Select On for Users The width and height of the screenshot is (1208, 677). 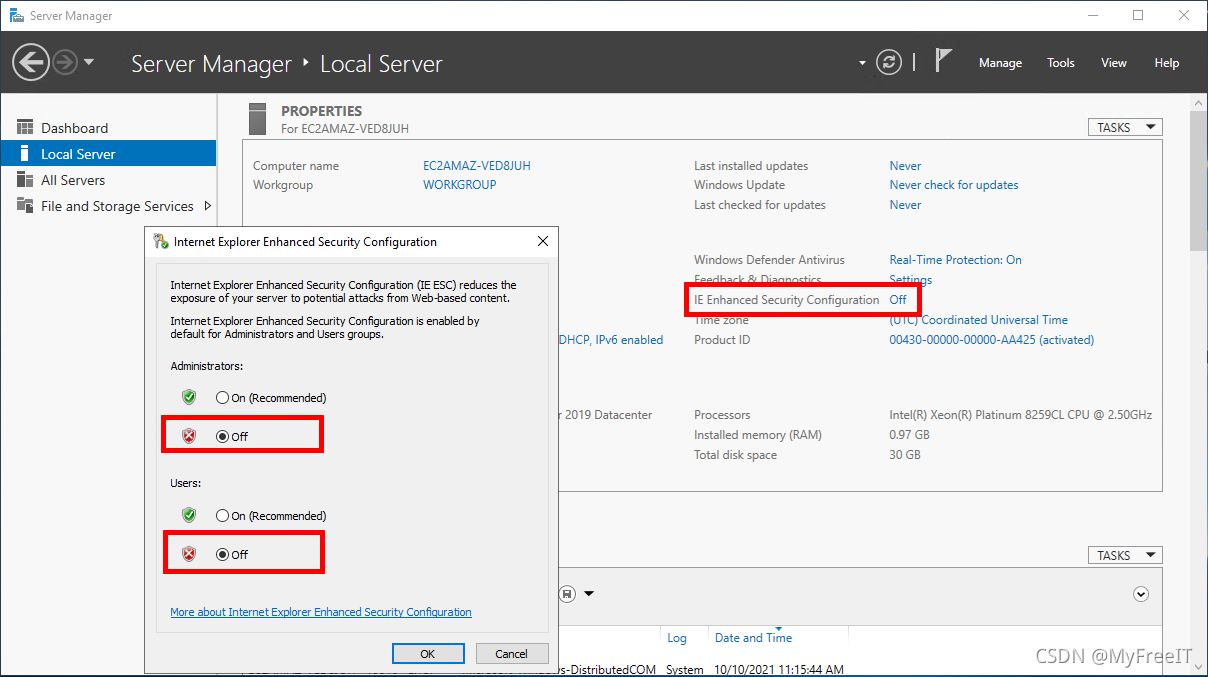click(x=222, y=516)
